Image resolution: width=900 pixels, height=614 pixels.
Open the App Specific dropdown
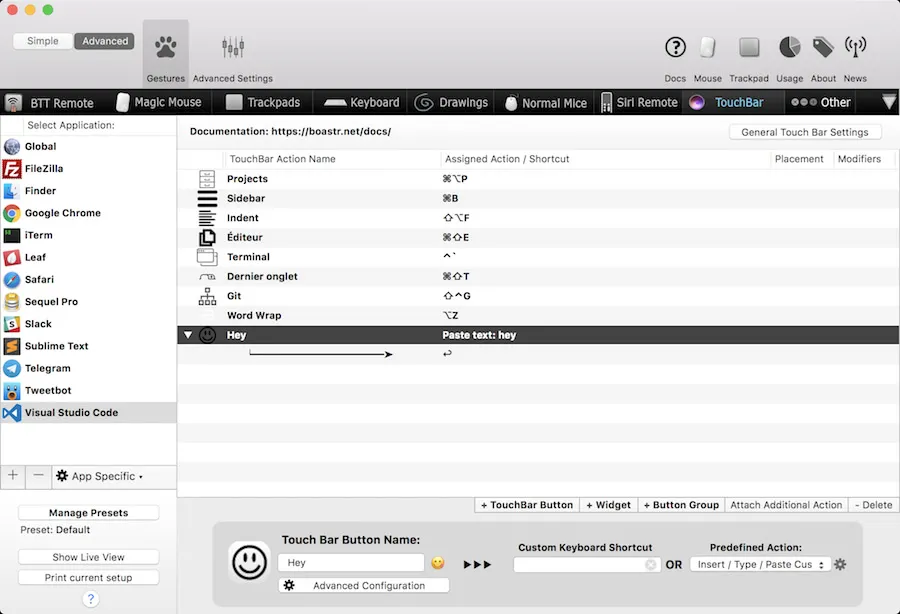(x=99, y=476)
